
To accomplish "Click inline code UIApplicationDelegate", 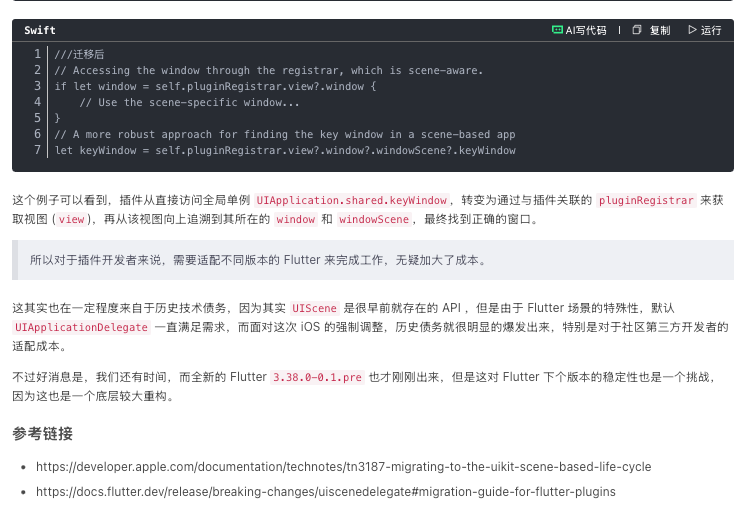I will coord(81,328).
